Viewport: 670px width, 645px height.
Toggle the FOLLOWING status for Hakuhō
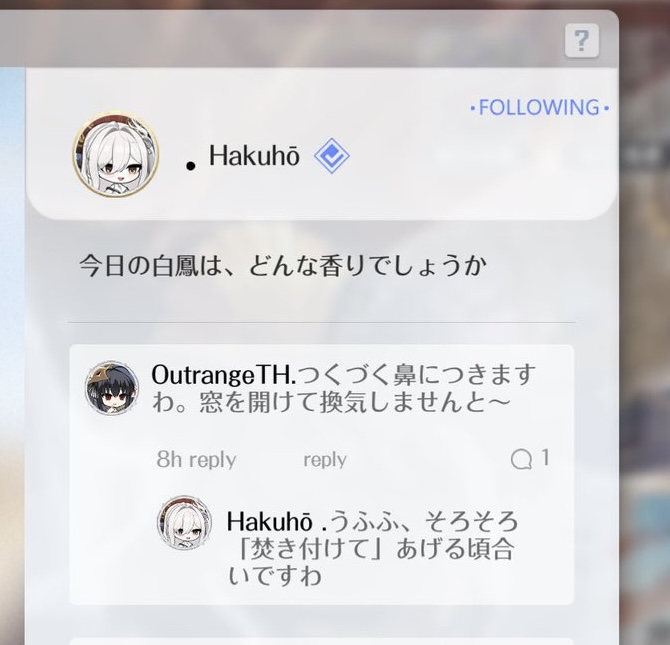click(539, 107)
